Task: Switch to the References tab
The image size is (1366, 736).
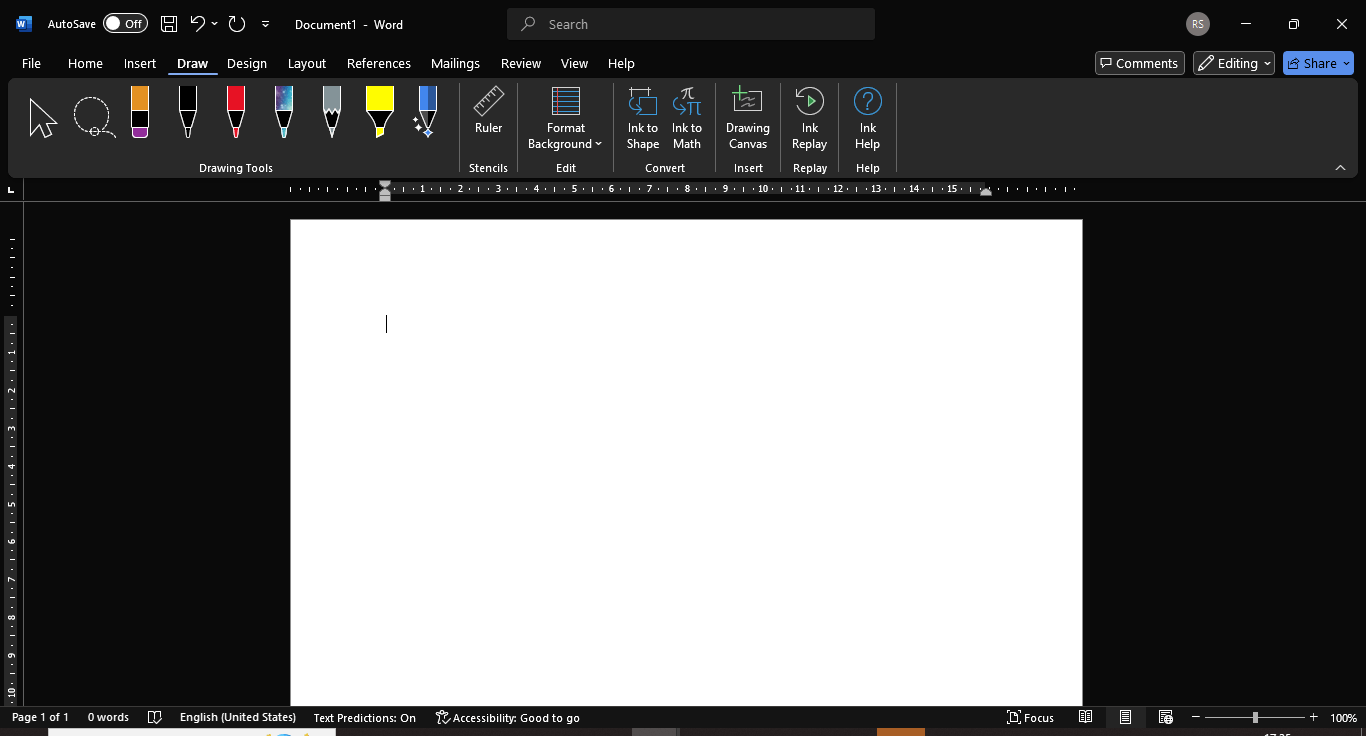Action: pyautogui.click(x=379, y=63)
